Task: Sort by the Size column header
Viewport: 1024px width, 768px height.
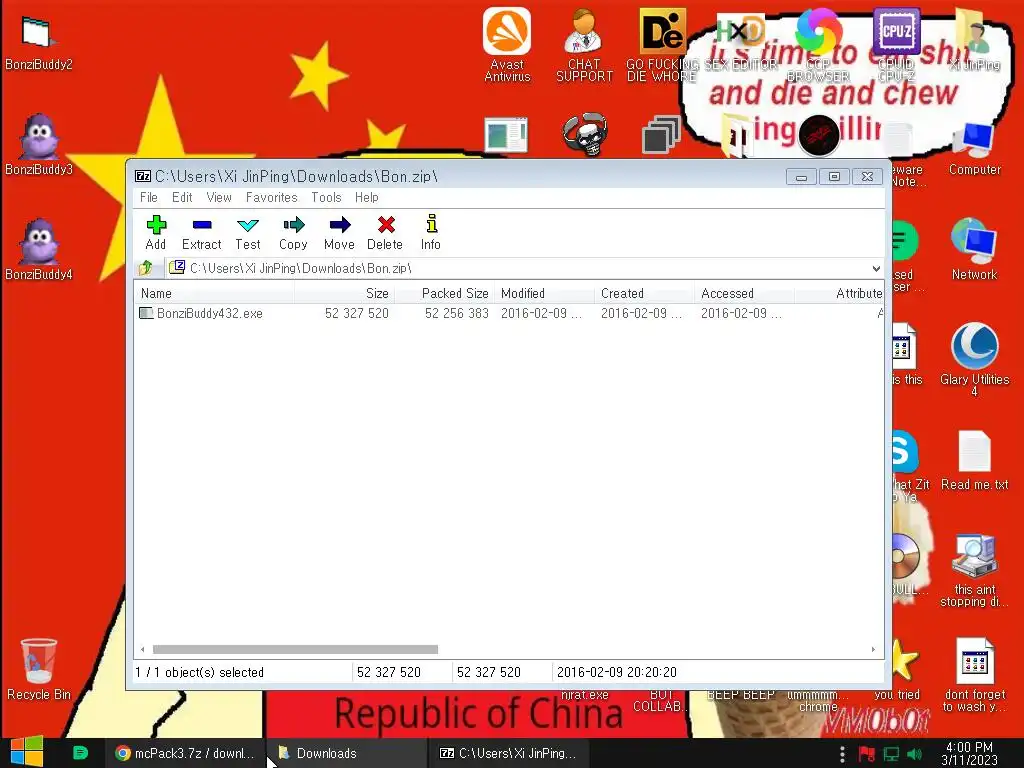Action: coord(344,293)
